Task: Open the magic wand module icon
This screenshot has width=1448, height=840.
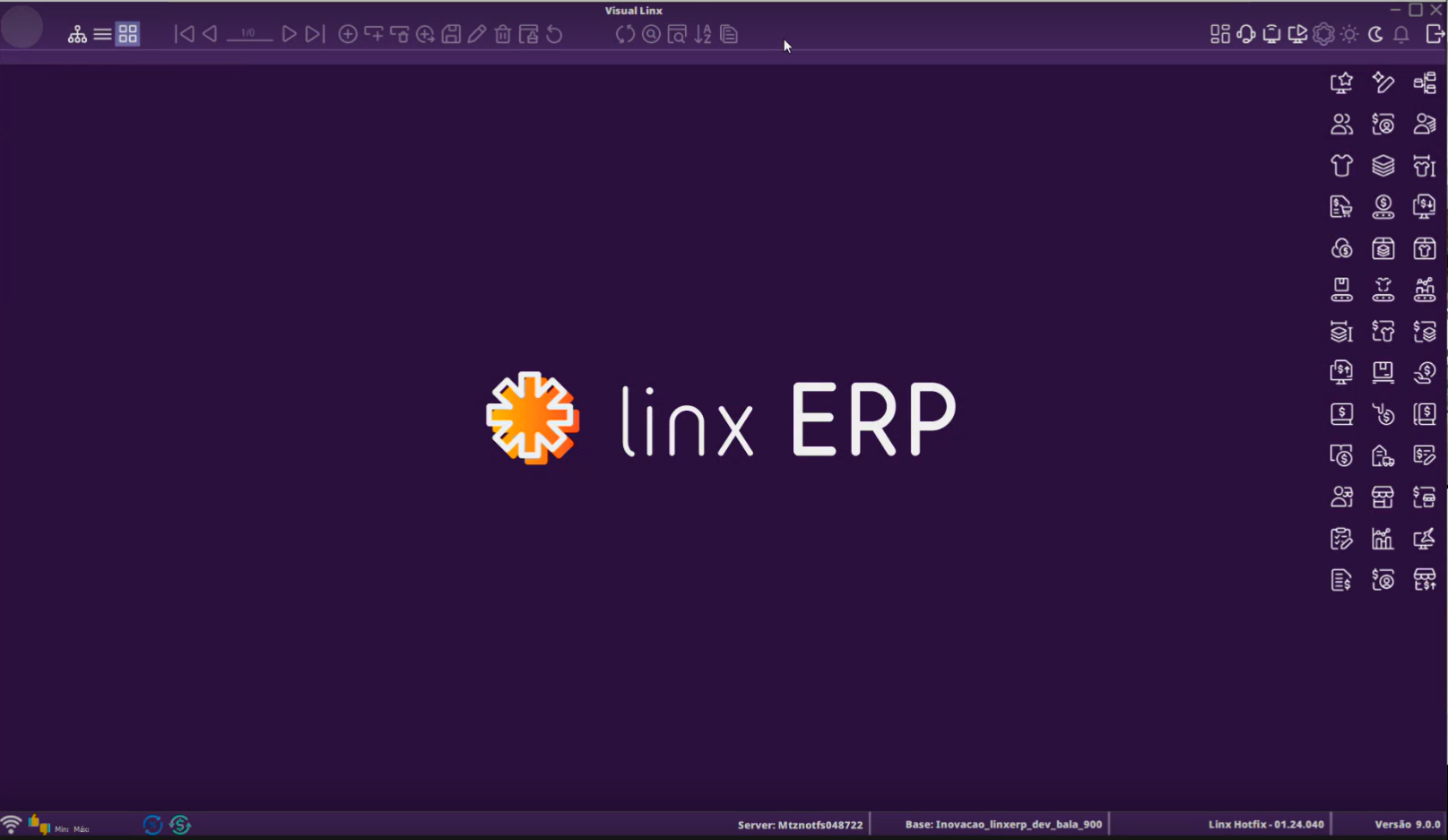Action: (x=1383, y=82)
